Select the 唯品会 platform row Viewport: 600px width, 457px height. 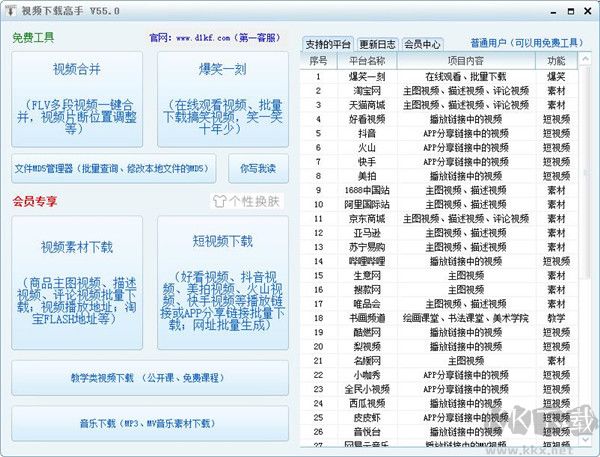tap(439, 304)
